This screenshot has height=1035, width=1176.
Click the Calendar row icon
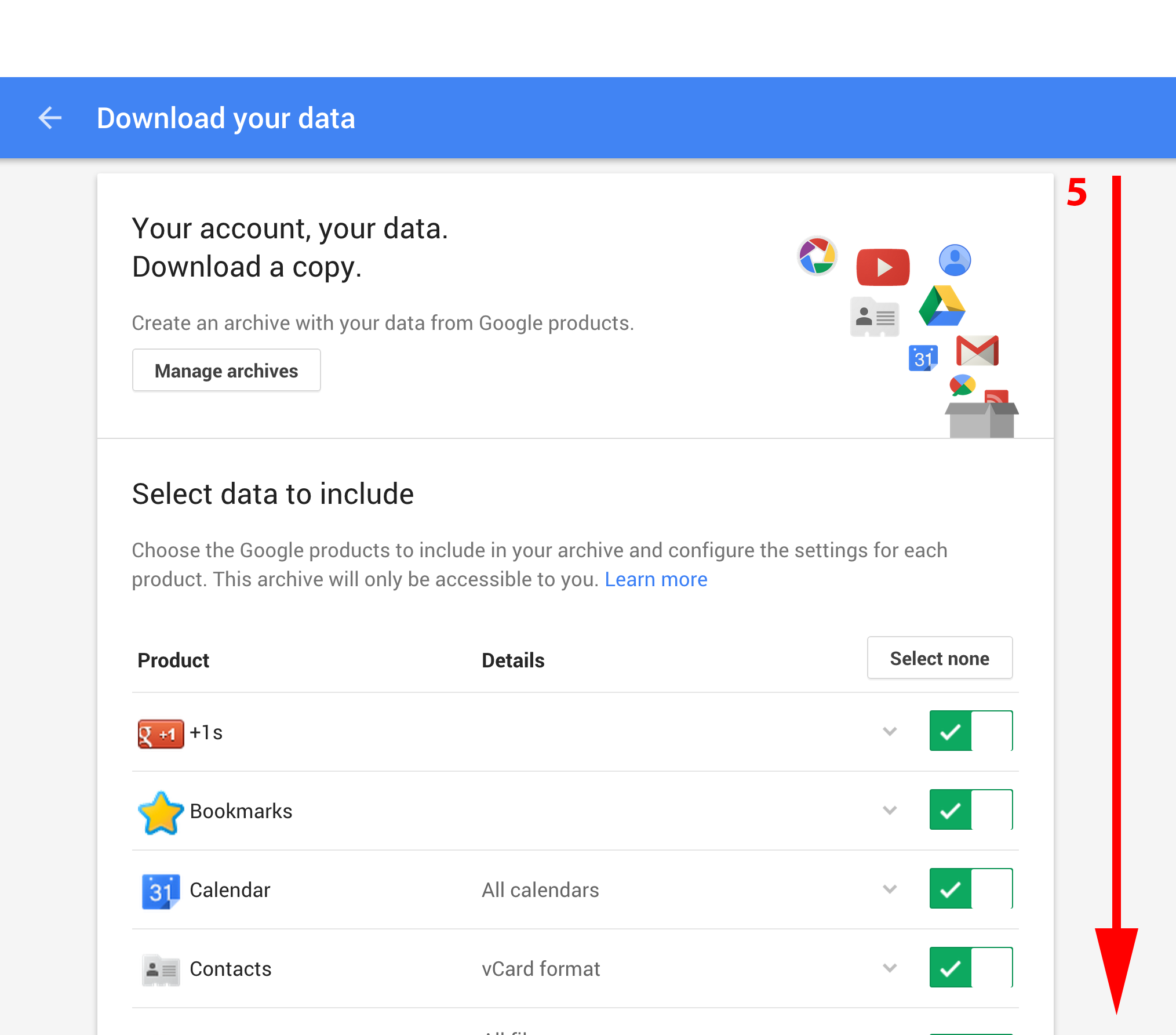pyautogui.click(x=161, y=891)
